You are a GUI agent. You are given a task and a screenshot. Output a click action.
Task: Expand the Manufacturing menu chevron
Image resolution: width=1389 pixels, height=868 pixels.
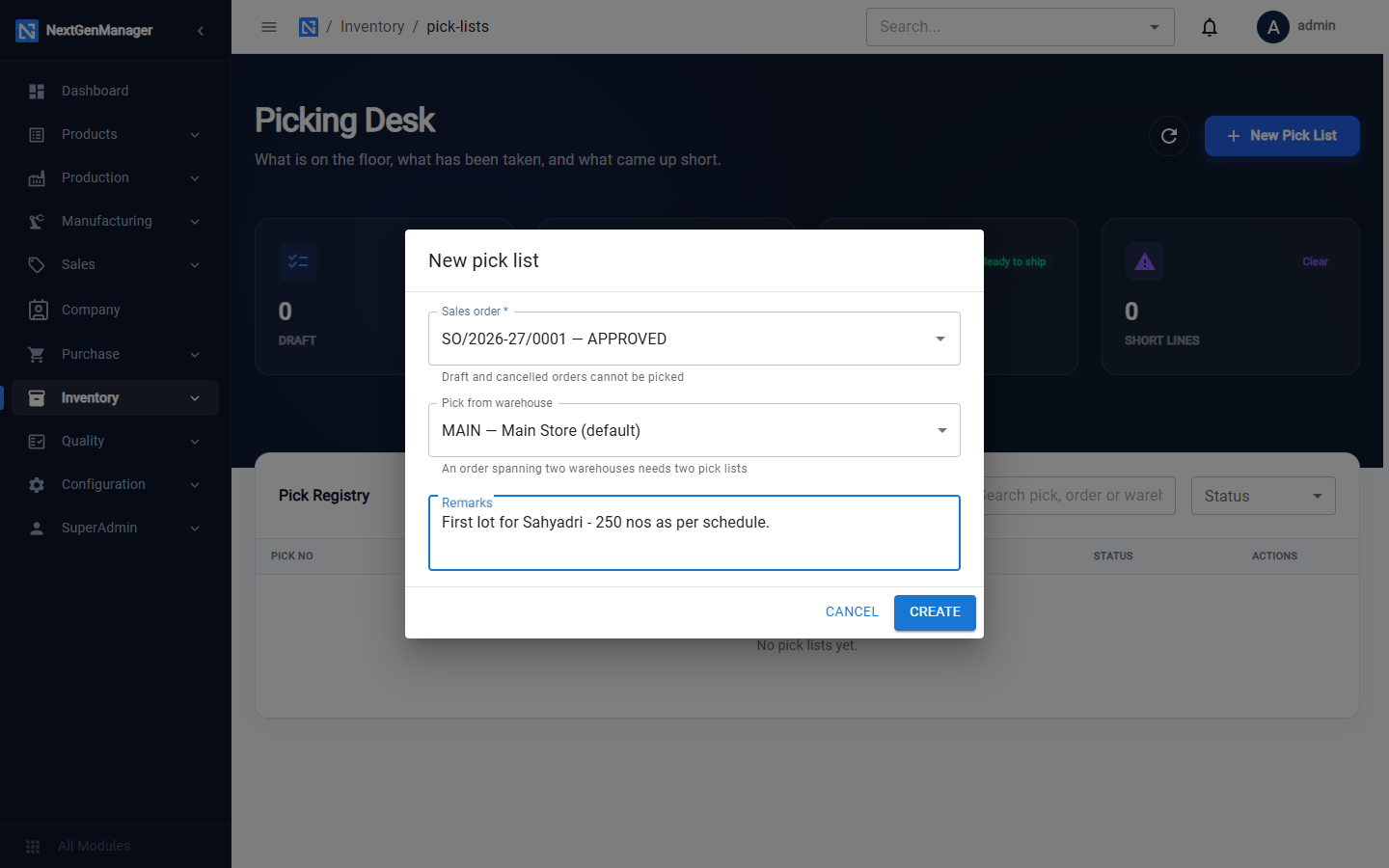coord(195,221)
